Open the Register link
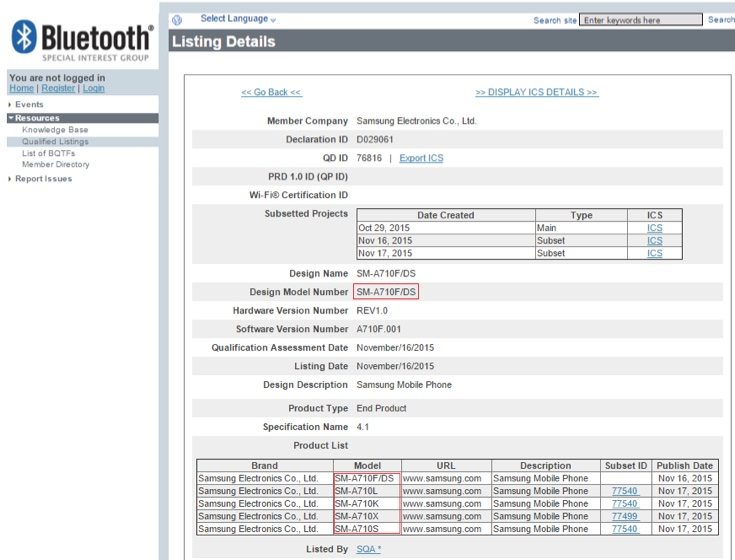The width and height of the screenshot is (735, 560). click(58, 88)
